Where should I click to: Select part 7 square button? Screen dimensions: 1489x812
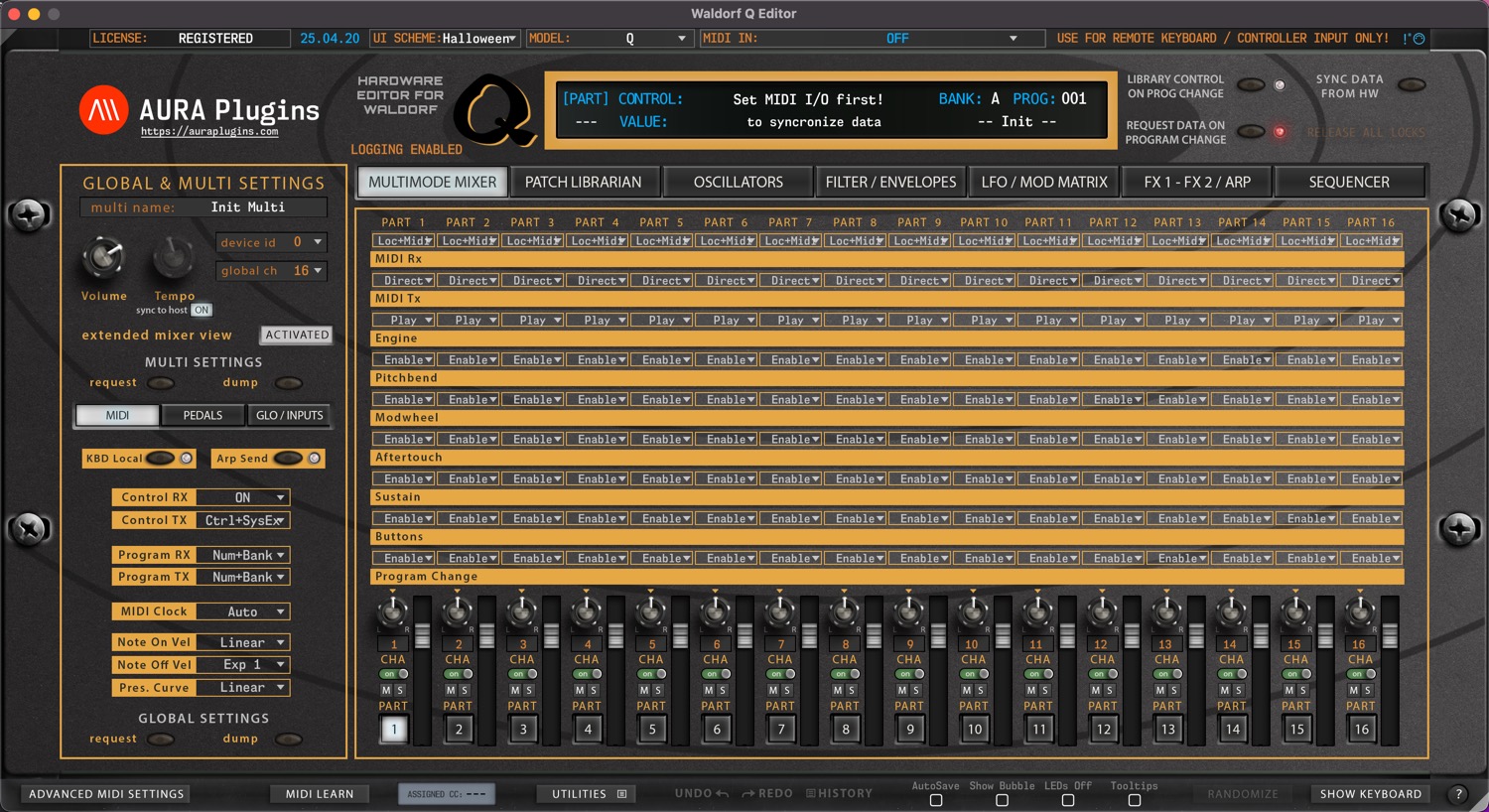coord(781,729)
